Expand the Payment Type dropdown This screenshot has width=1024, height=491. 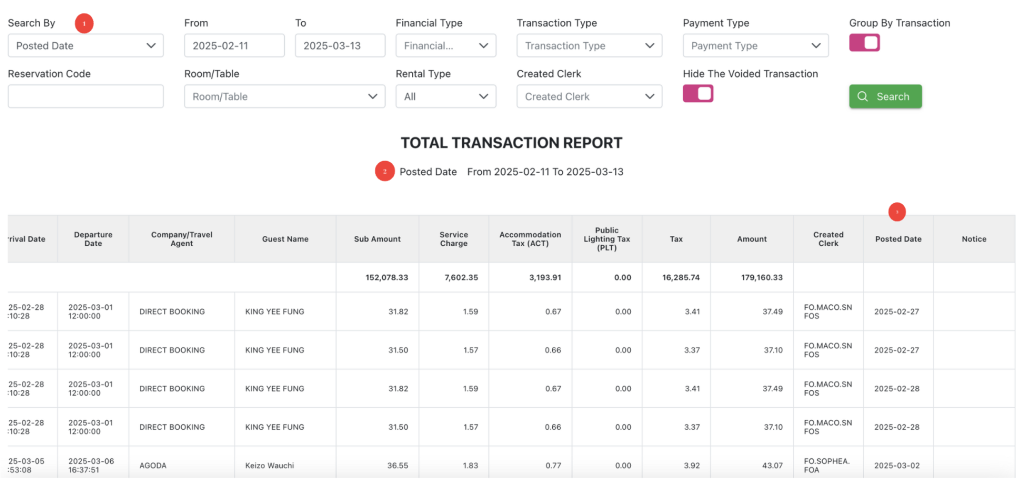click(x=755, y=45)
